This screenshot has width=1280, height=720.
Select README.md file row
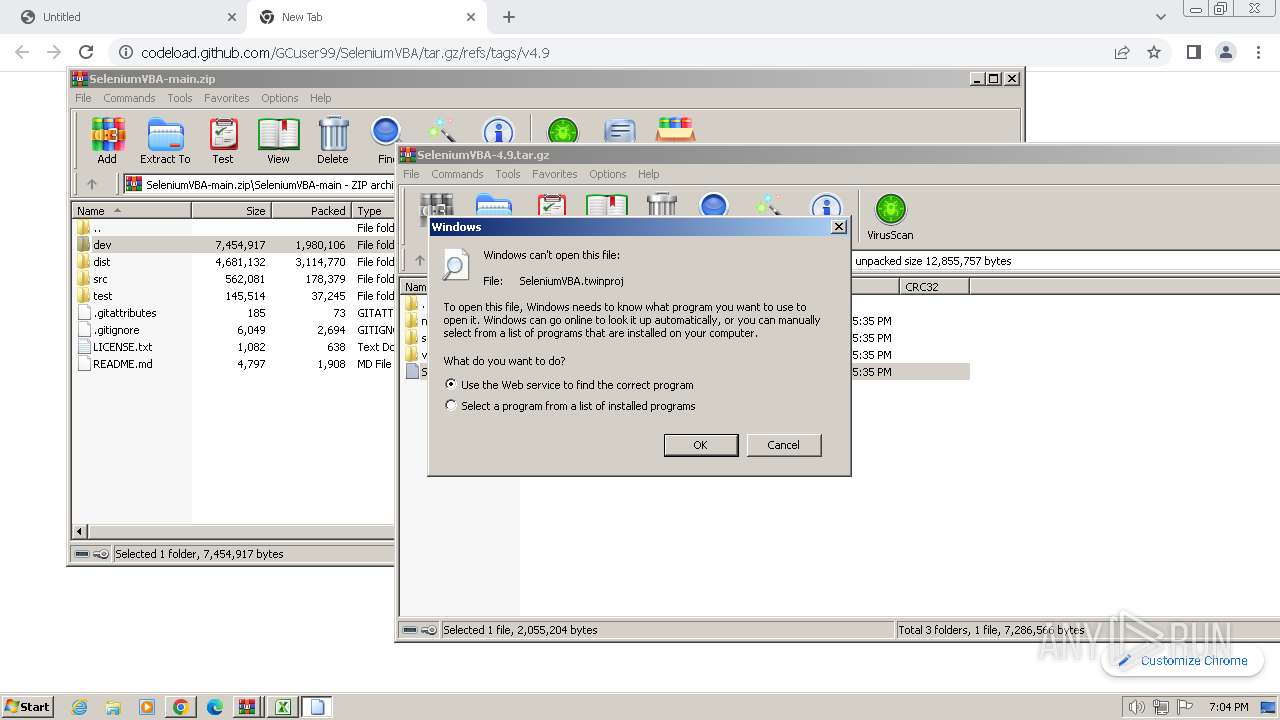tap(234, 364)
